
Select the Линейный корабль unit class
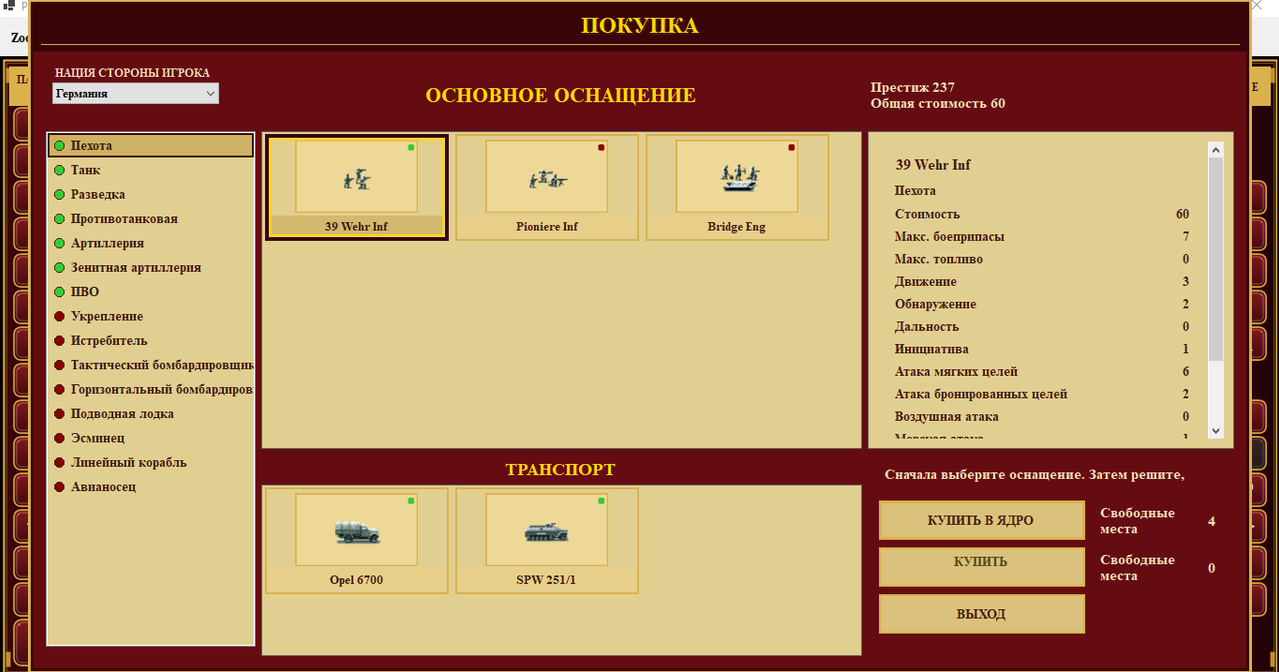tap(151, 462)
